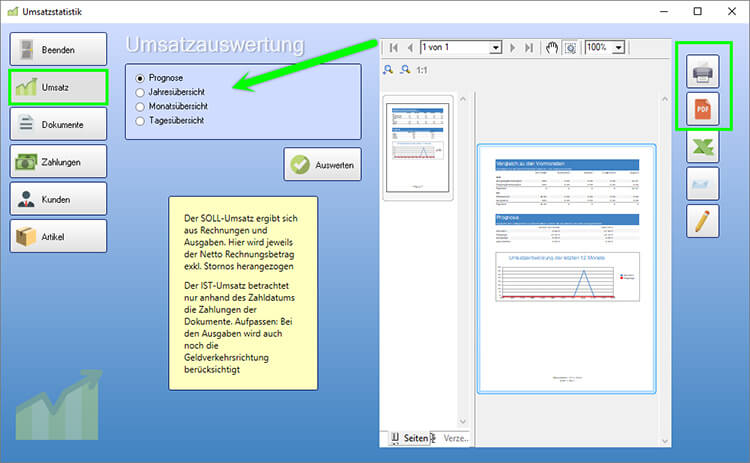The image size is (750, 463).
Task: Click the Beenden button
Action: [58, 49]
